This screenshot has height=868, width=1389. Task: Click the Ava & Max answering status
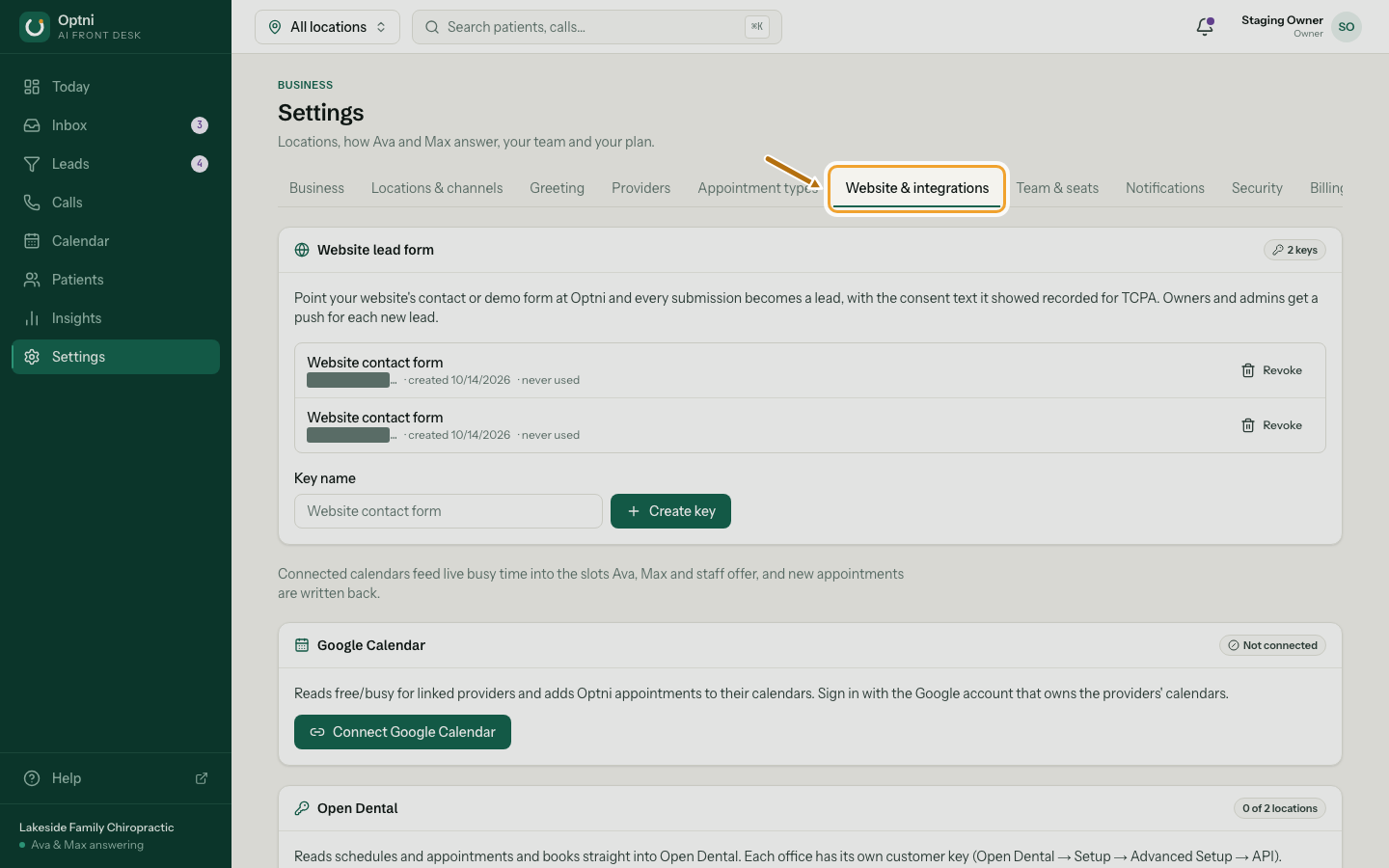click(82, 845)
